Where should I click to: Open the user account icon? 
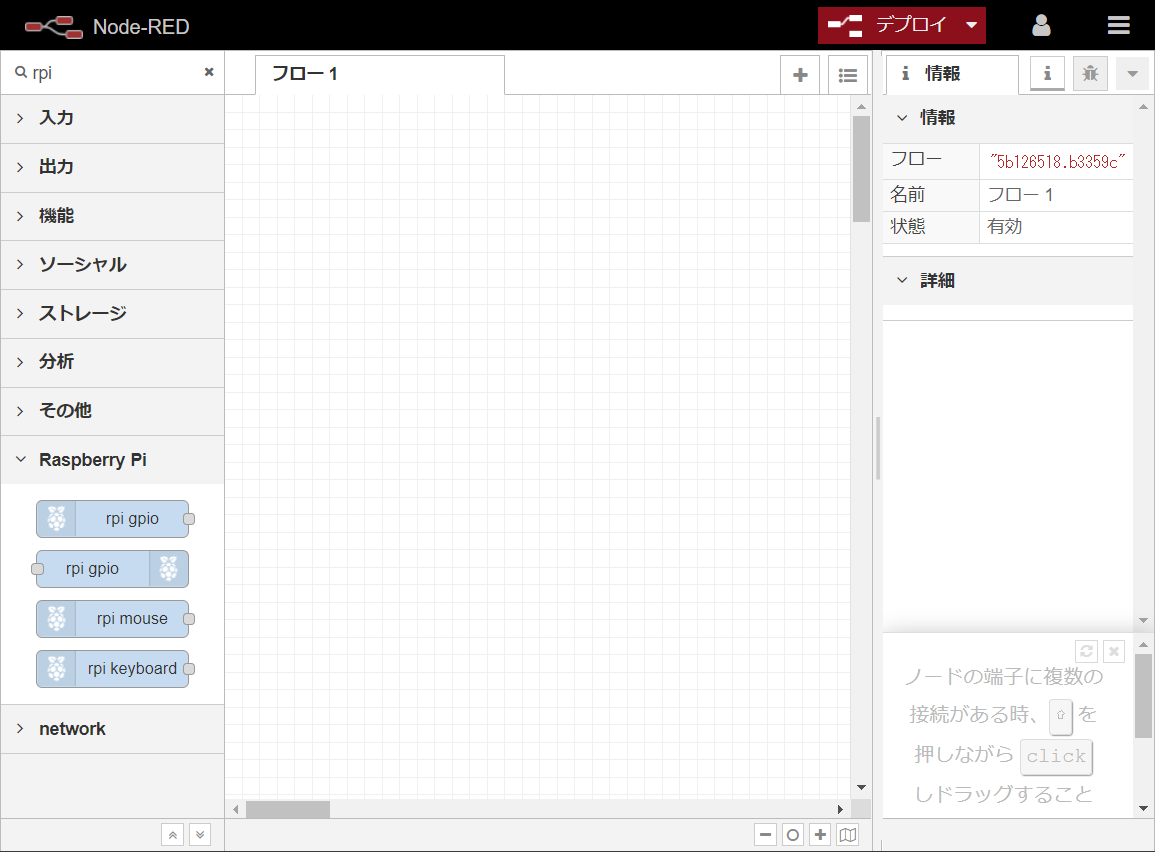click(x=1041, y=26)
